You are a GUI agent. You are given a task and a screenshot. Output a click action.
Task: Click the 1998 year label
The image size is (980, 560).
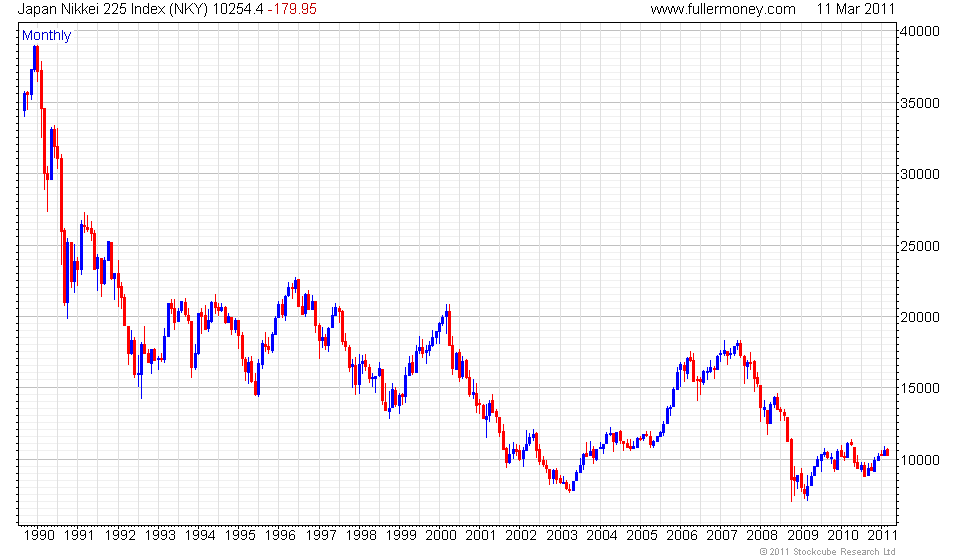coord(361,535)
